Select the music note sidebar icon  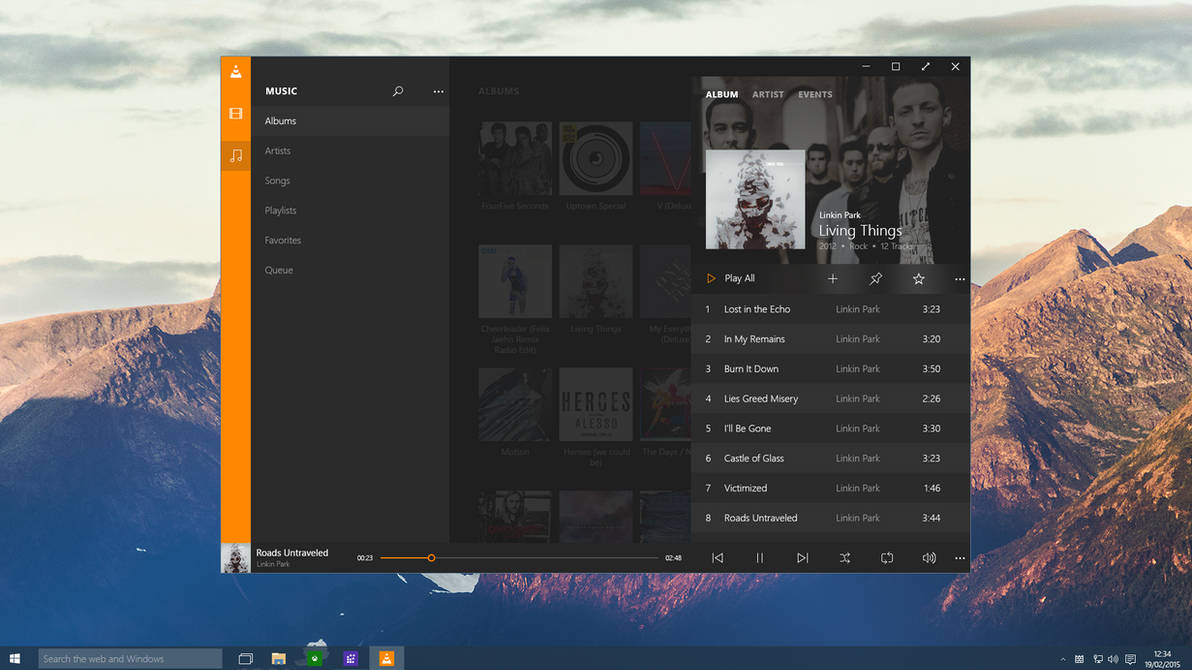tap(236, 156)
